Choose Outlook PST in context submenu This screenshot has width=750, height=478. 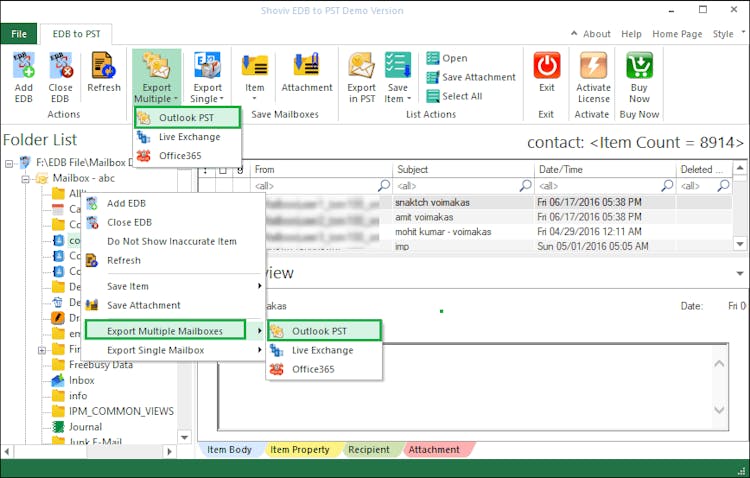pos(324,331)
